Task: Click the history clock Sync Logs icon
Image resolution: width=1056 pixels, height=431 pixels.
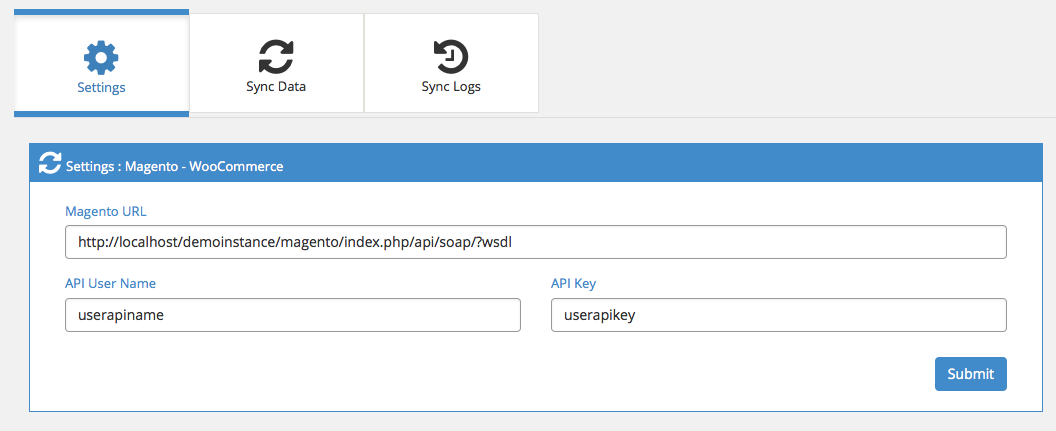Action: pyautogui.click(x=451, y=57)
